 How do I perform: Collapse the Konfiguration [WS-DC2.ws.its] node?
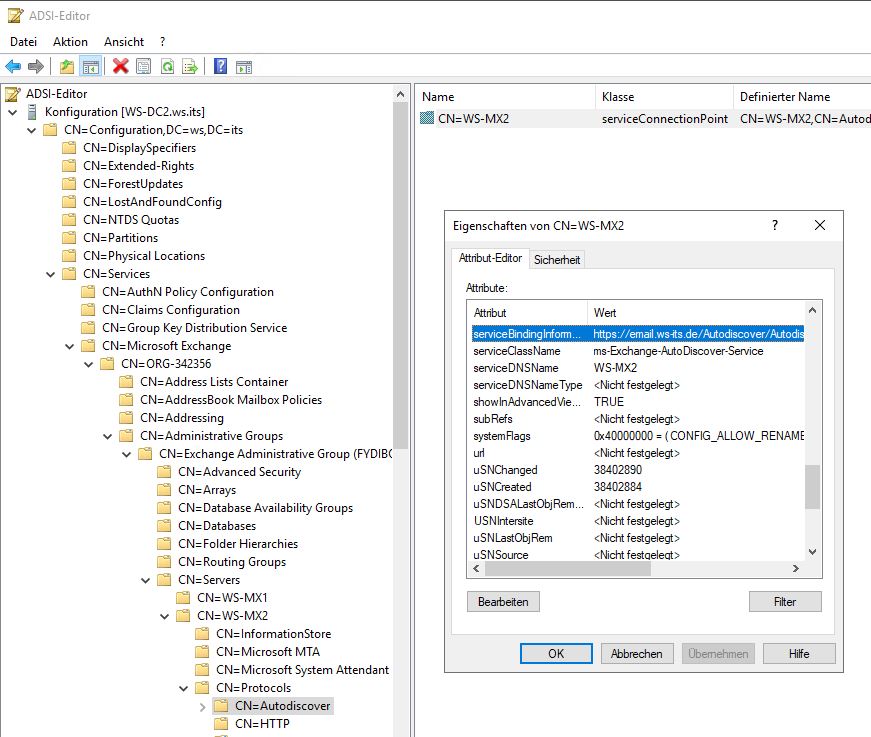(13, 112)
